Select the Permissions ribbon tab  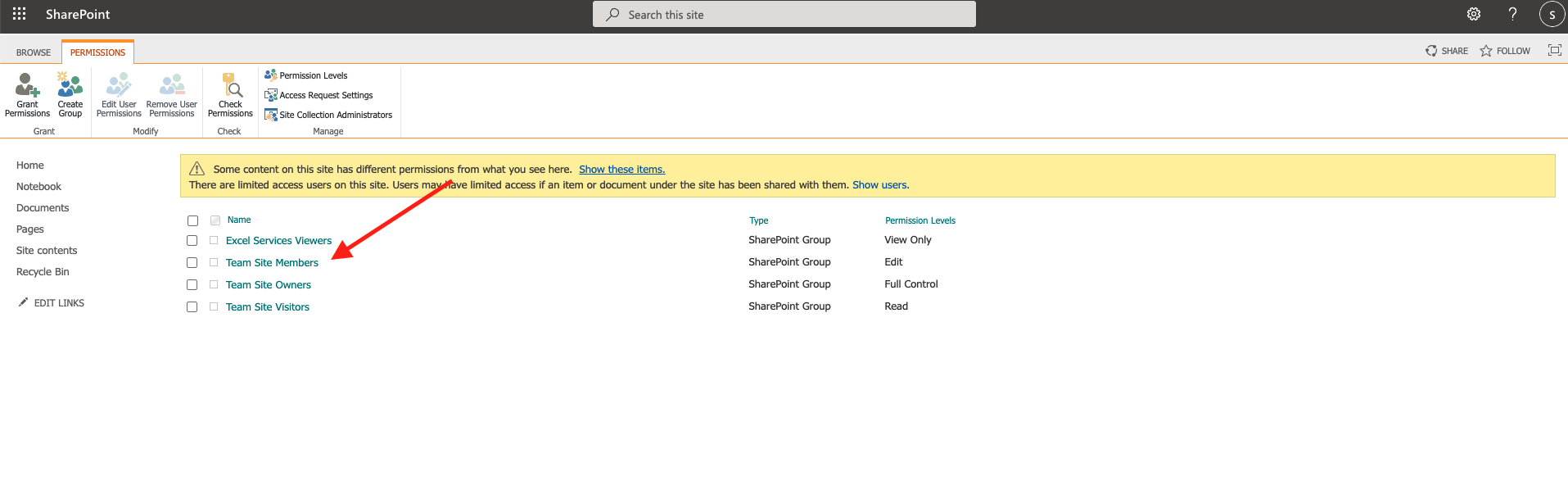click(x=97, y=52)
